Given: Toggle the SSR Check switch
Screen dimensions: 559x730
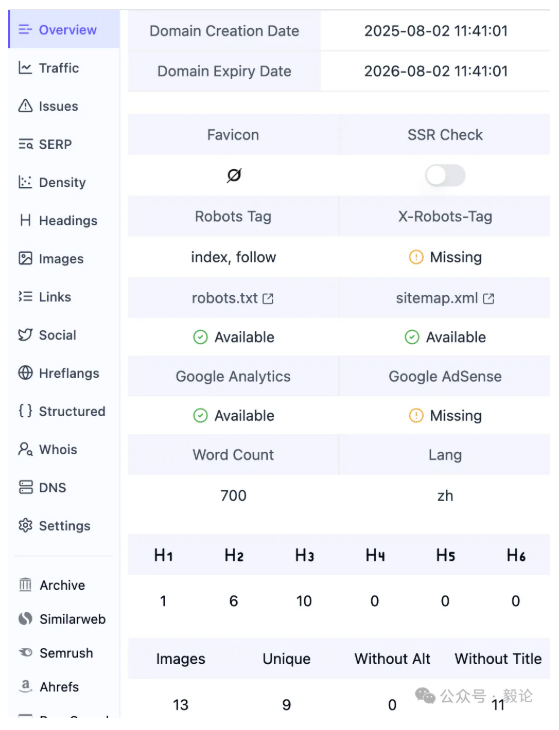Looking at the screenshot, I should point(445,176).
